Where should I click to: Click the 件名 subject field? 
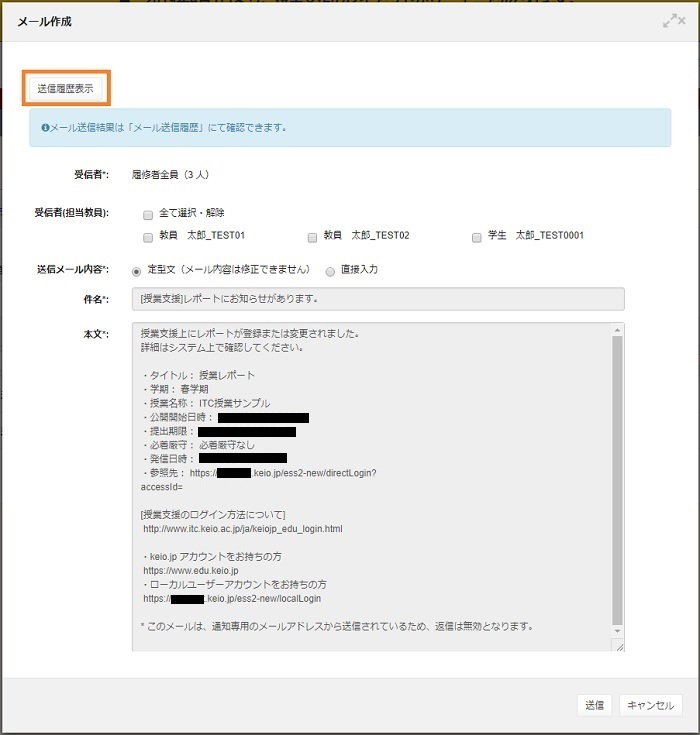tap(377, 299)
